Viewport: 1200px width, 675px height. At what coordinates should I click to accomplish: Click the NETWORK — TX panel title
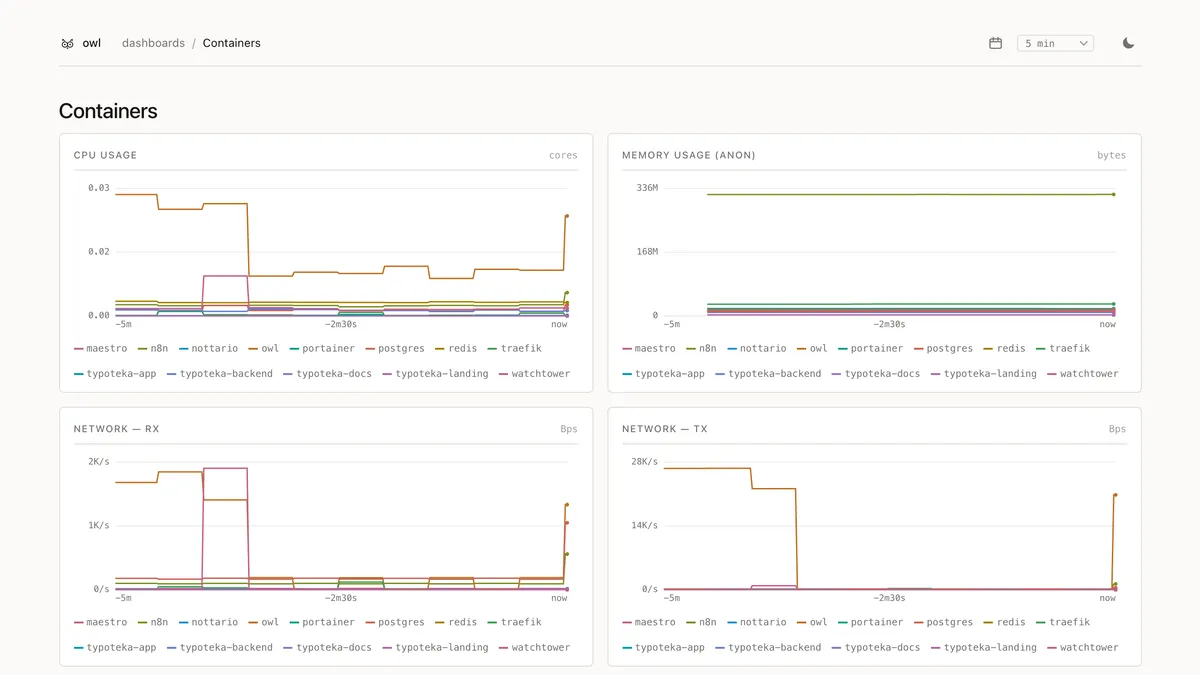665,429
